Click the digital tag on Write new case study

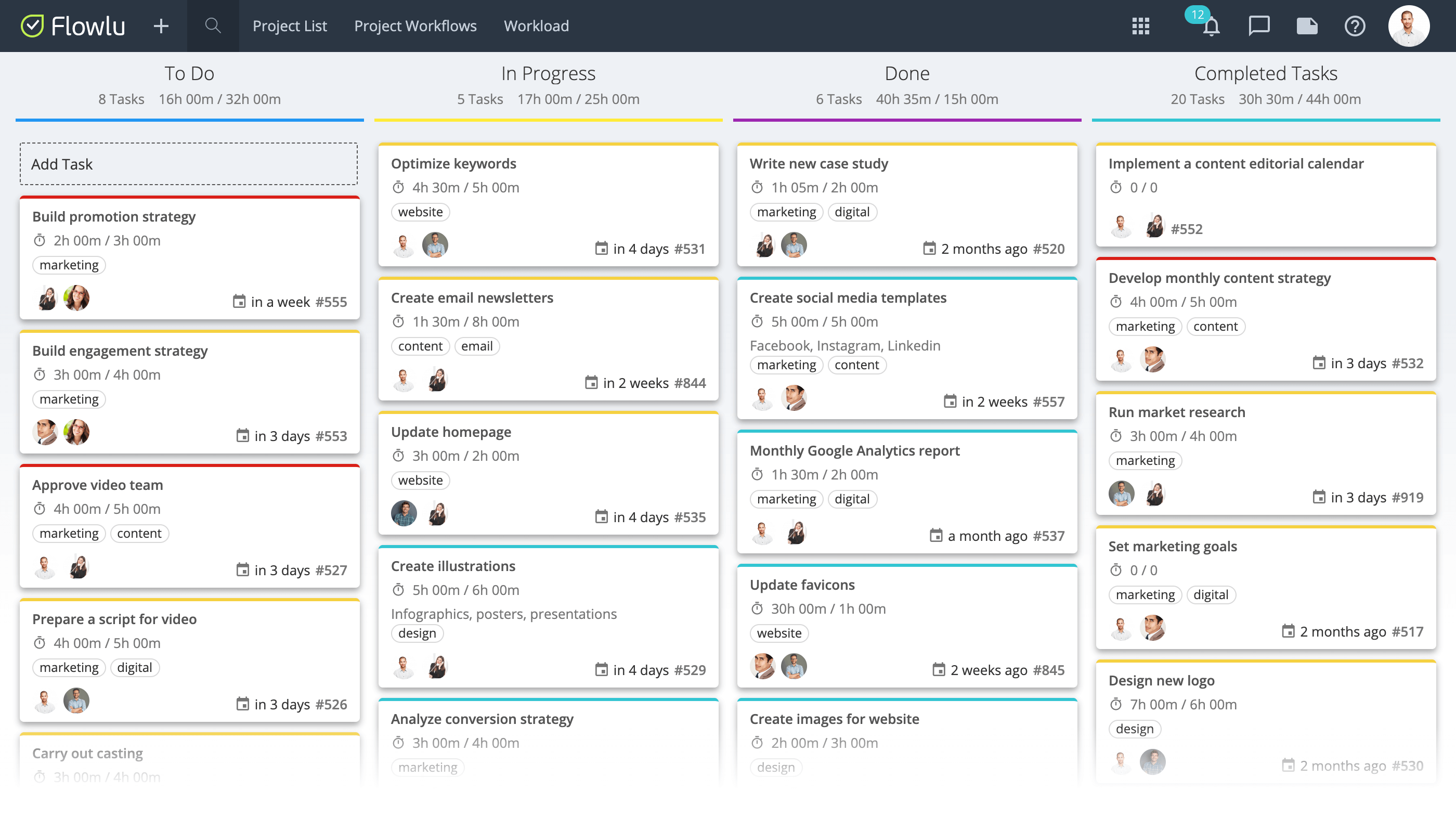pyautogui.click(x=852, y=212)
